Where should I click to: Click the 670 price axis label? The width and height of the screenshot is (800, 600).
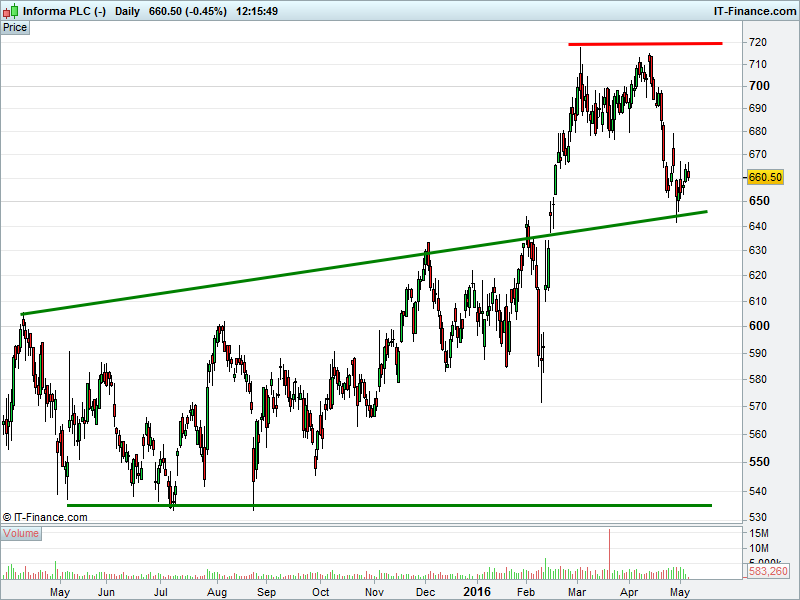(758, 154)
